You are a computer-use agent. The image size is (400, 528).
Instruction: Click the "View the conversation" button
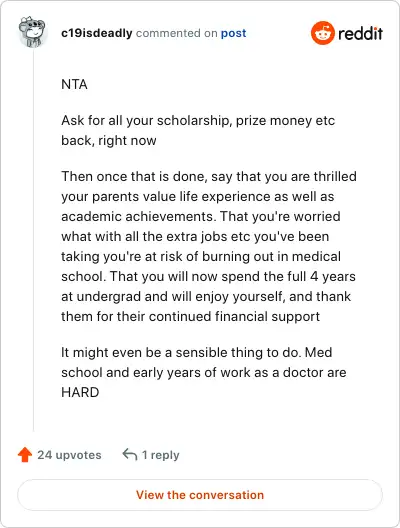(200, 495)
